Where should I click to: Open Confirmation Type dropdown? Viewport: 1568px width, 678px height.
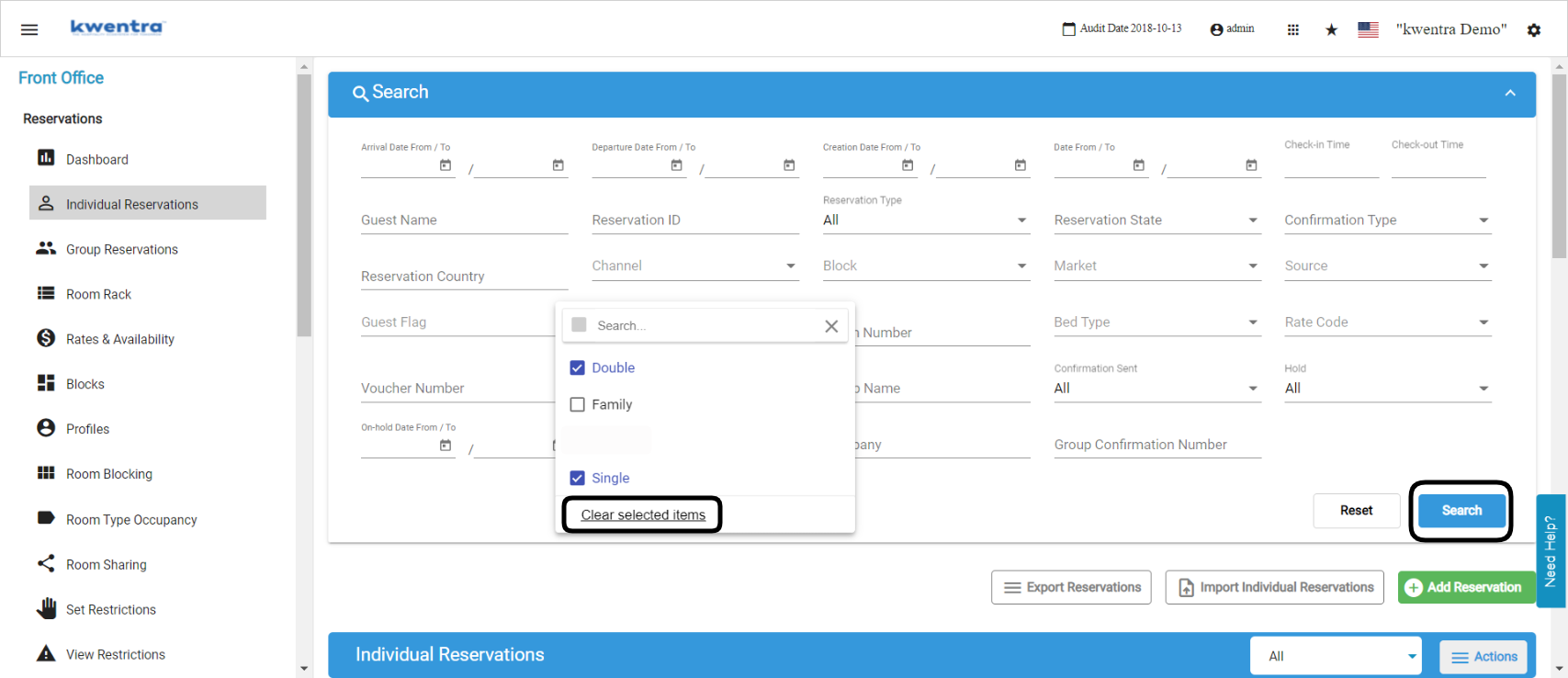pyautogui.click(x=1388, y=220)
